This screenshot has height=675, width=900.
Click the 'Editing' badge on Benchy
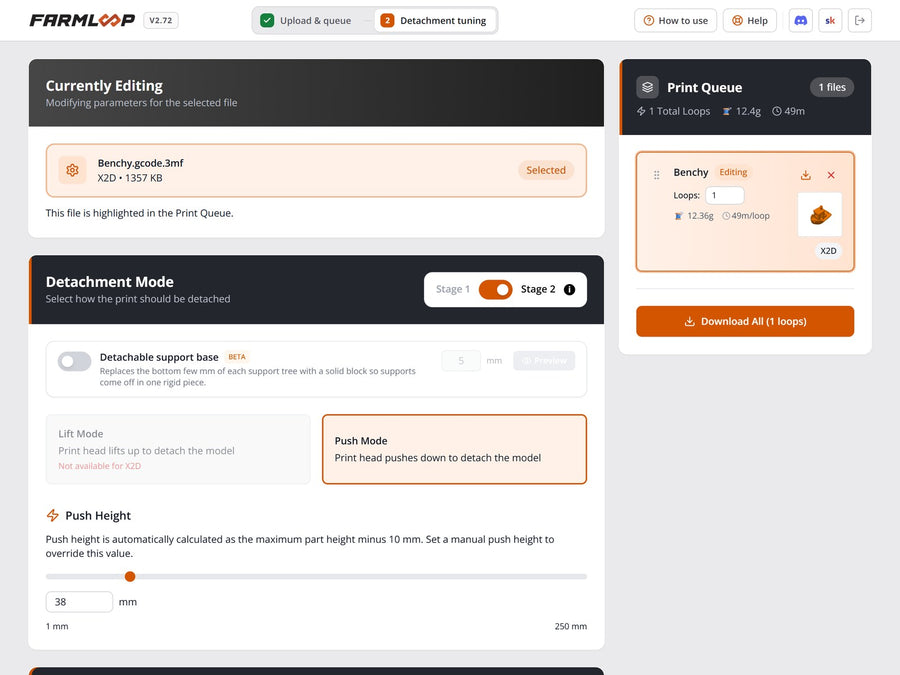(733, 172)
